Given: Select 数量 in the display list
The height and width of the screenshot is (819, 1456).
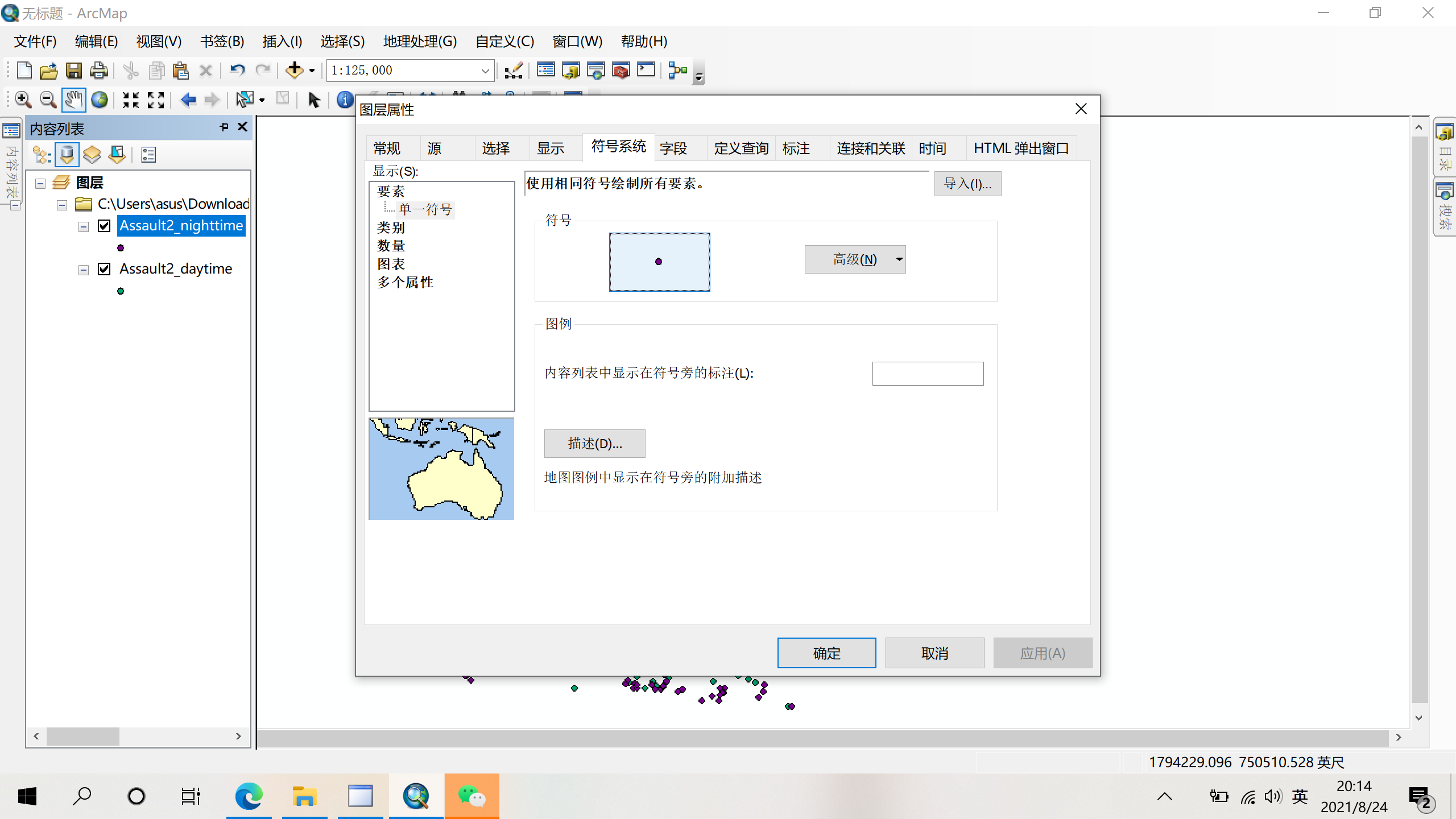Looking at the screenshot, I should [x=391, y=246].
